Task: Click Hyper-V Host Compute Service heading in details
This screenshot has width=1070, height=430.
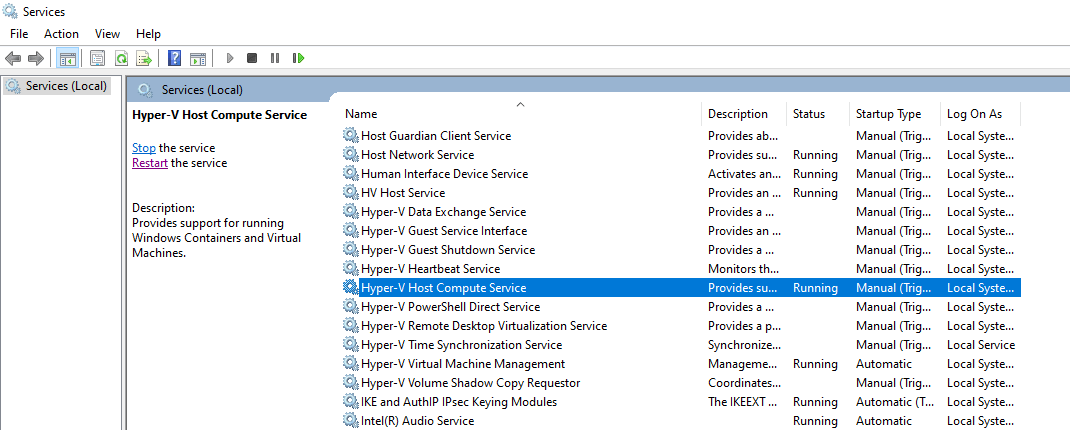Action: pyautogui.click(x=219, y=115)
